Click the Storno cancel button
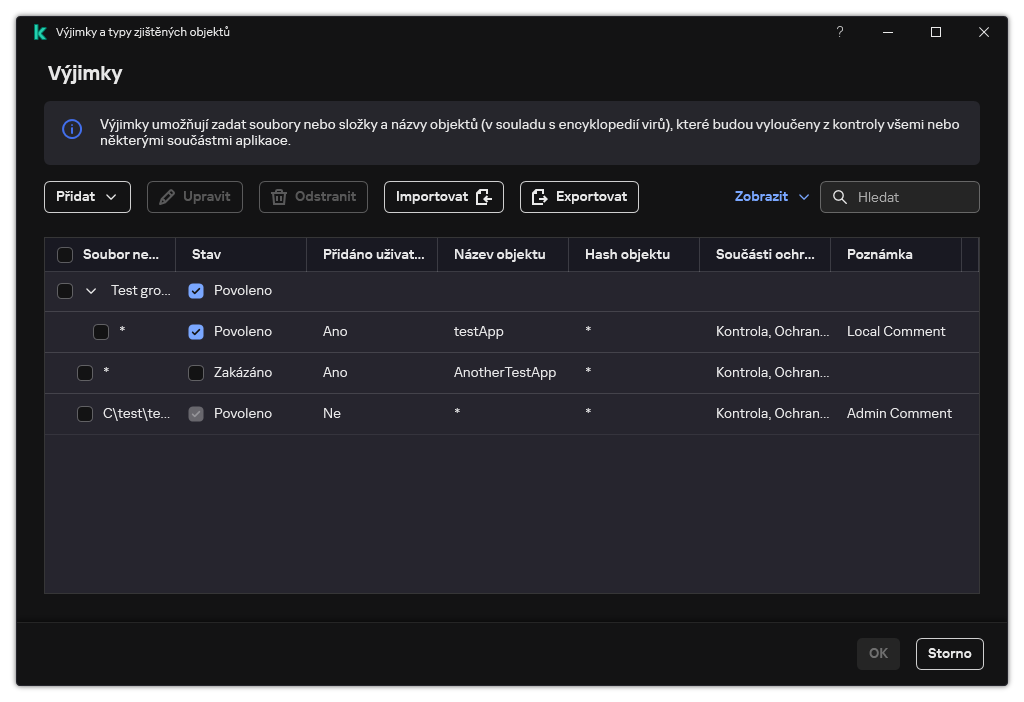The height and width of the screenshot is (702, 1024). [x=949, y=654]
